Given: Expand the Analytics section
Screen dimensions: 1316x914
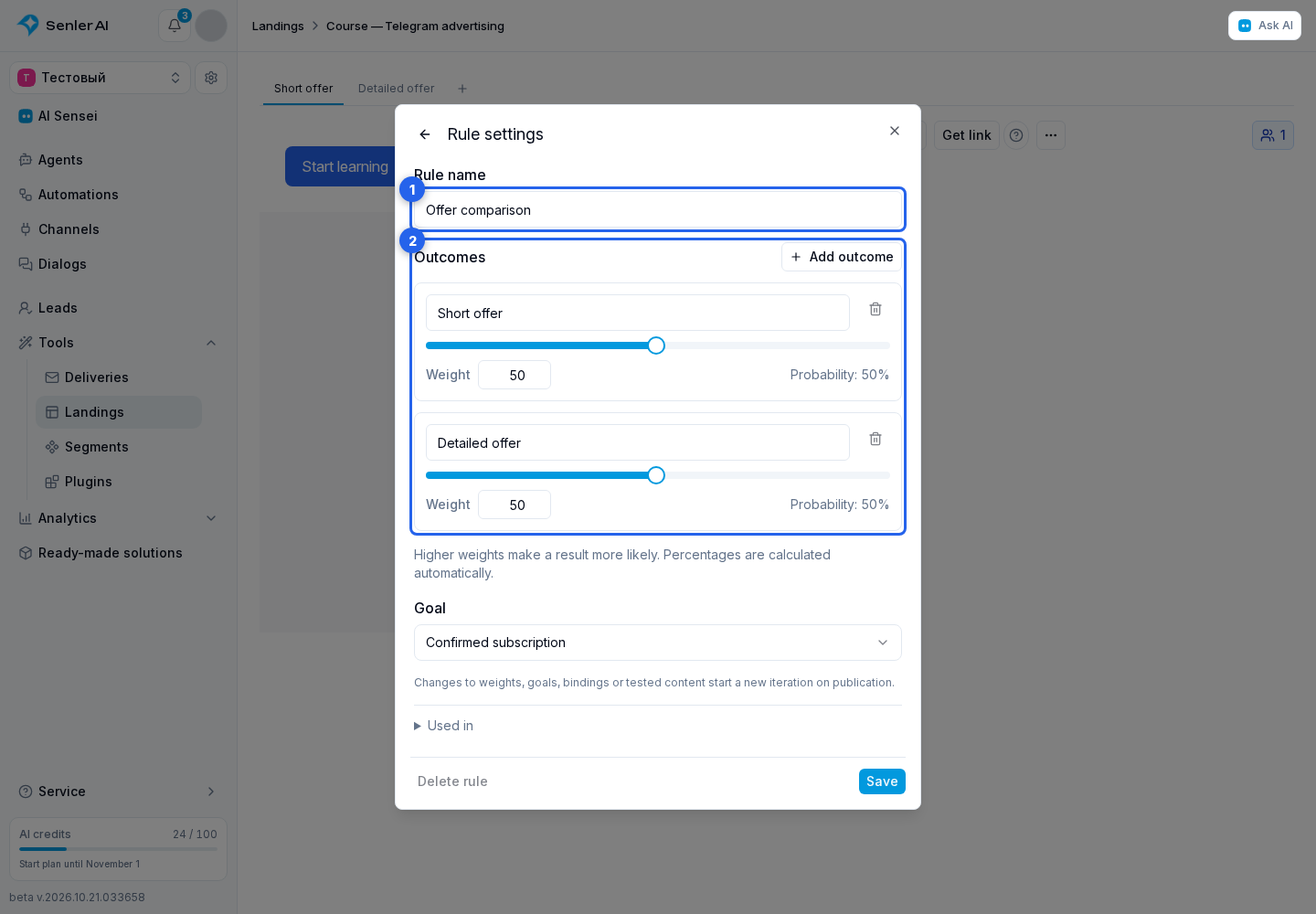Looking at the screenshot, I should tap(211, 518).
